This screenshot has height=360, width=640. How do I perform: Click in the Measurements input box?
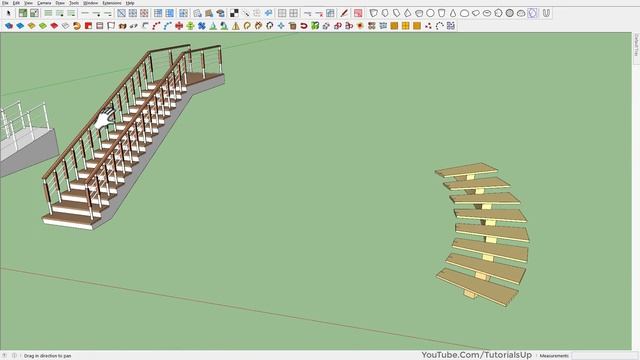click(604, 356)
